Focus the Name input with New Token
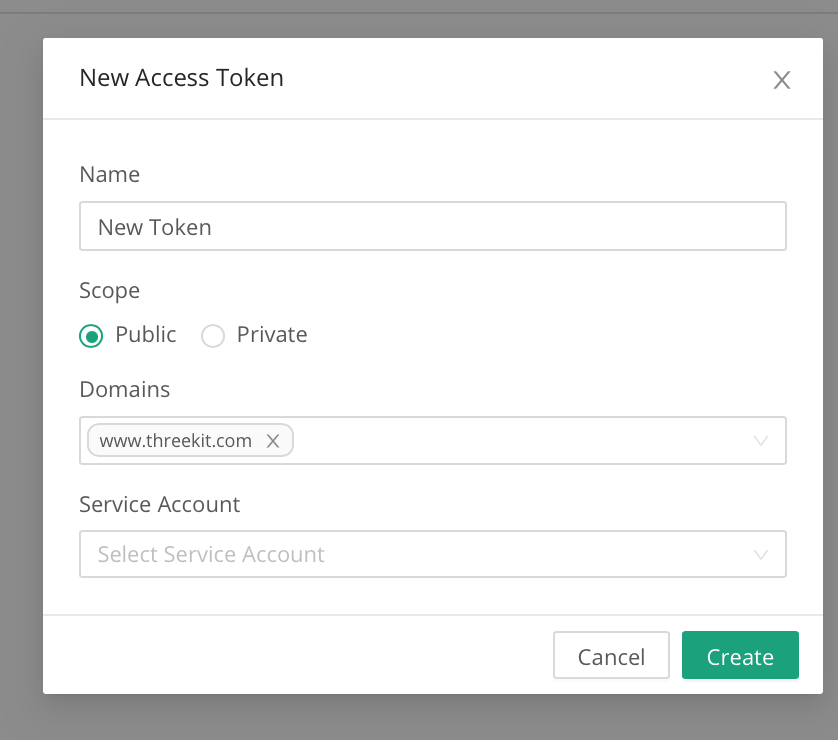Viewport: 838px width, 740px height. (432, 227)
